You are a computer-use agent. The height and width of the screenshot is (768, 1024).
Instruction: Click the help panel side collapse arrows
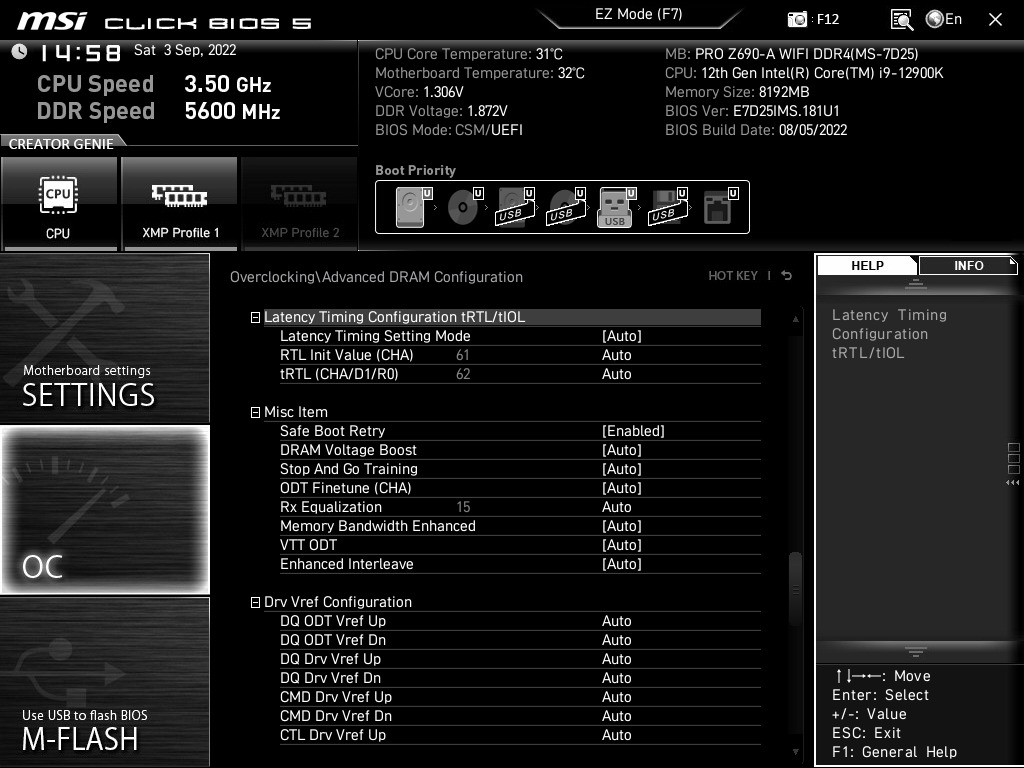click(1013, 483)
